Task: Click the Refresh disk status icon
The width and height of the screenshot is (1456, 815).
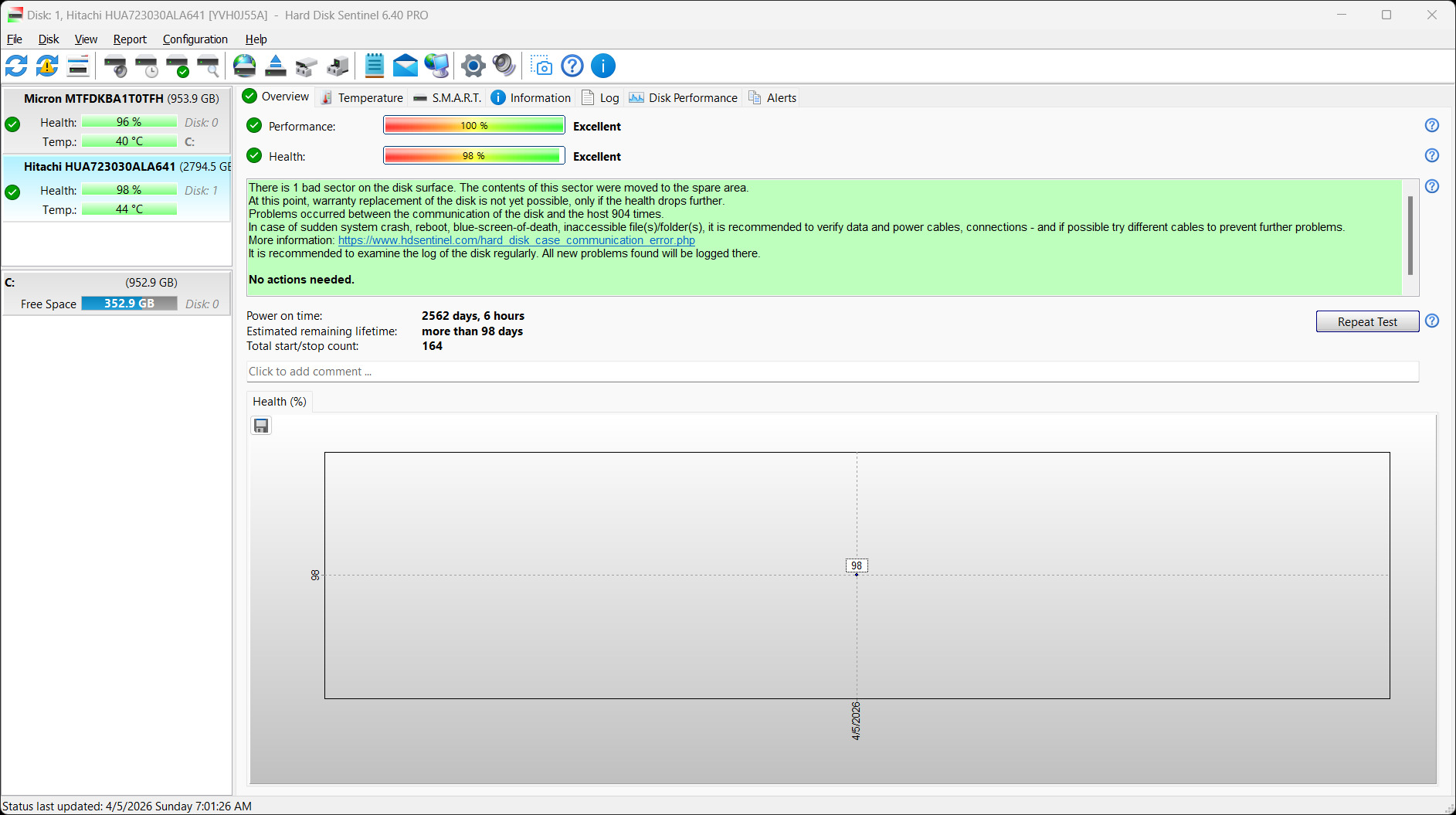Action: pos(16,66)
